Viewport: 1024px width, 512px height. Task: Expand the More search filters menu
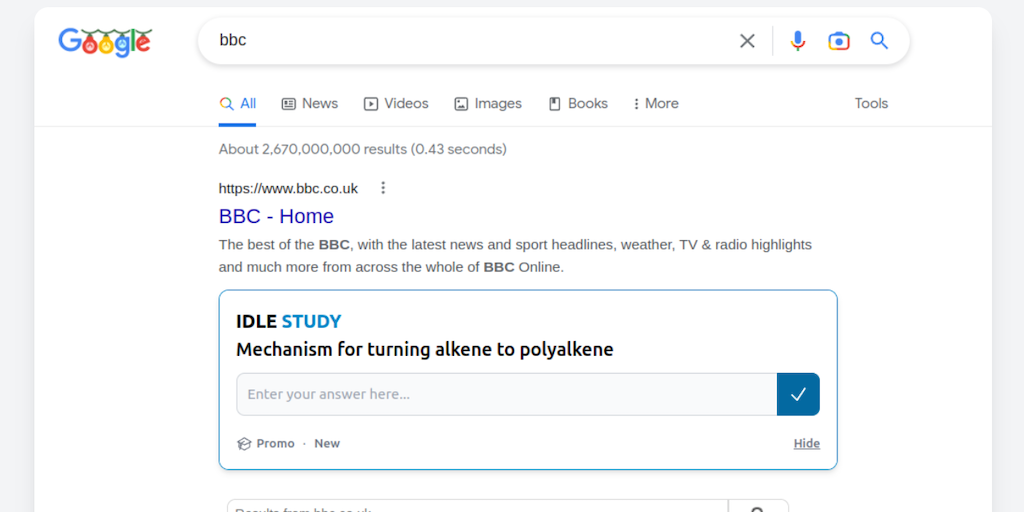[x=656, y=104]
